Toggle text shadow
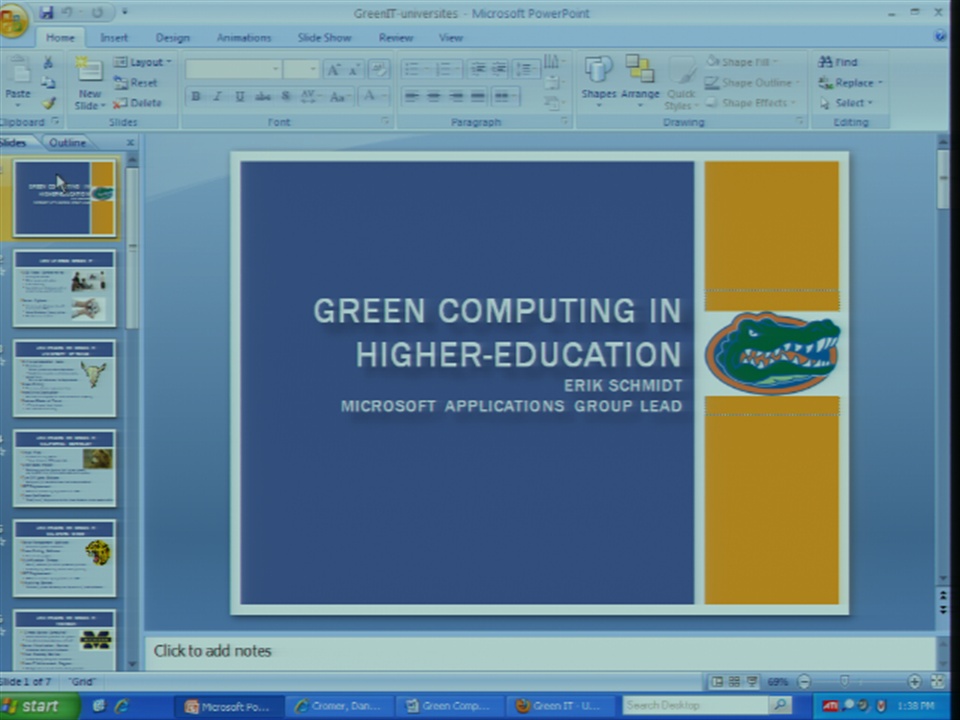The height and width of the screenshot is (720, 960). coord(286,96)
